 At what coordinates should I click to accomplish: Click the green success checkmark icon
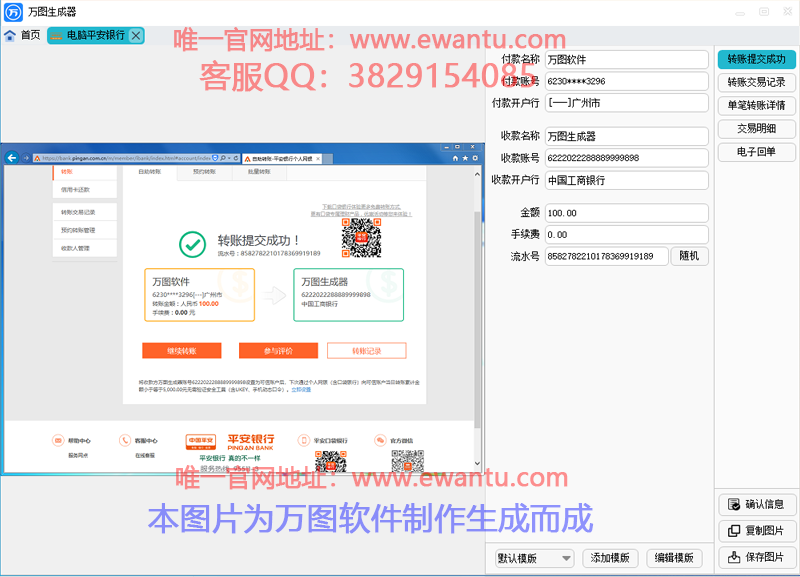[192, 245]
